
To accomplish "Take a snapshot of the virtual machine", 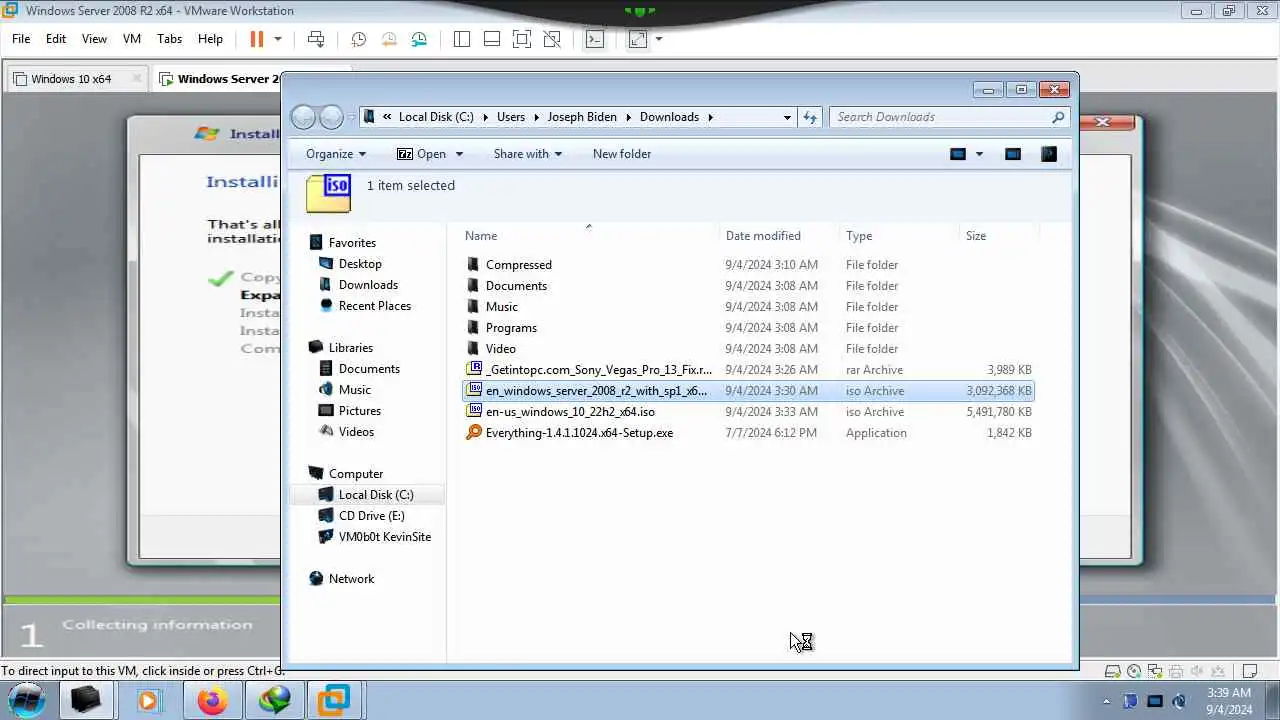I will tap(358, 39).
